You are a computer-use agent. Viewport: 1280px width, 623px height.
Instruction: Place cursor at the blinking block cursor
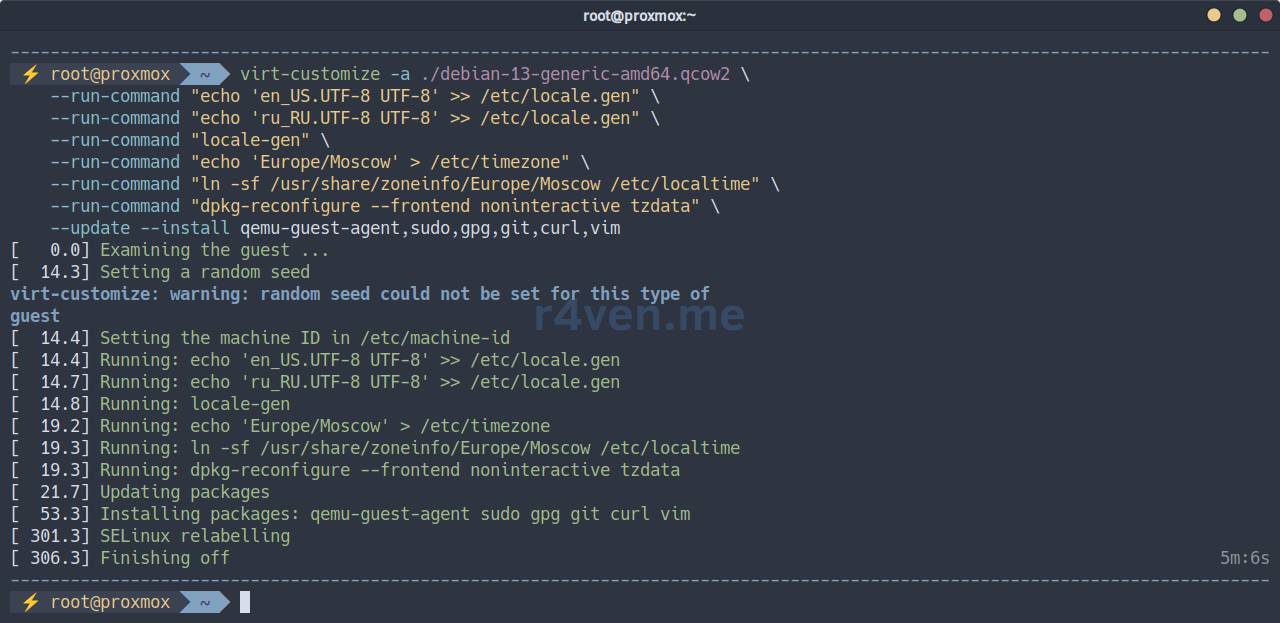tap(245, 602)
